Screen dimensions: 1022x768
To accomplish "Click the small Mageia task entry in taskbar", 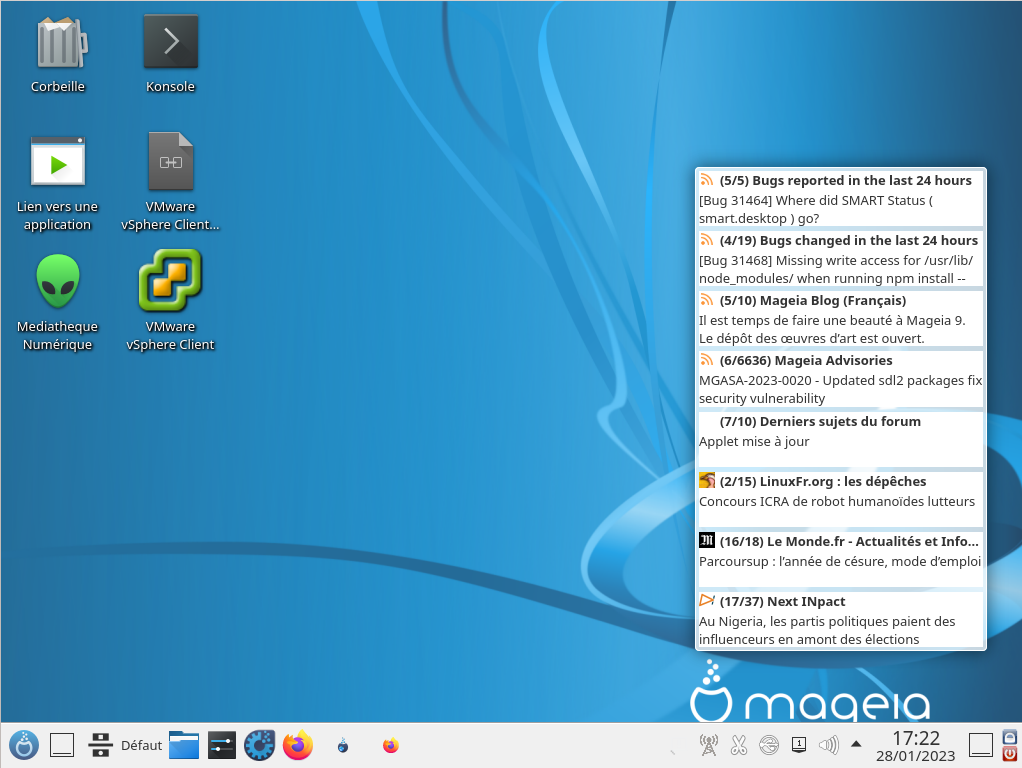I will tap(343, 745).
